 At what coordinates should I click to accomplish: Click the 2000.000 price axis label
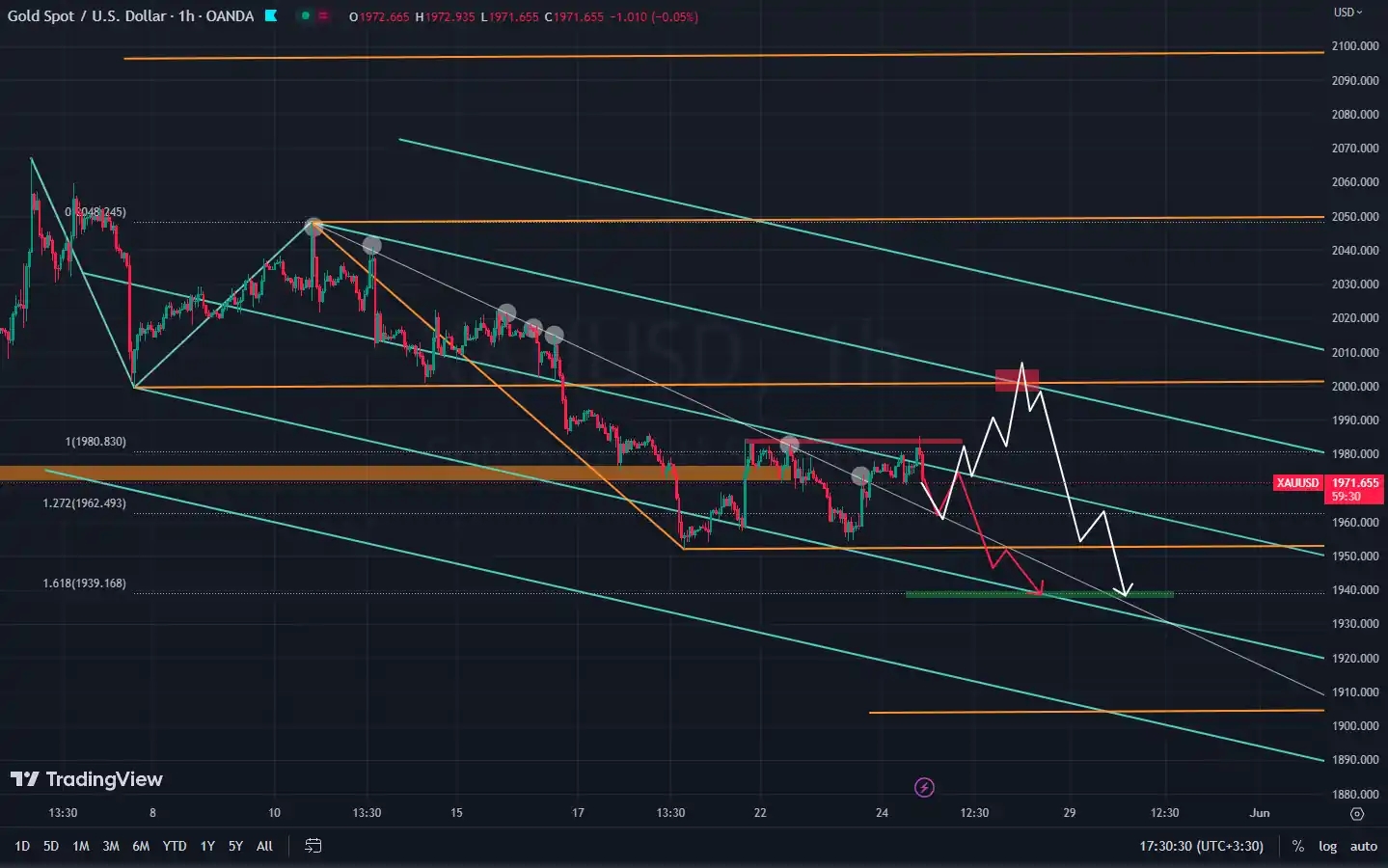[x=1354, y=386]
